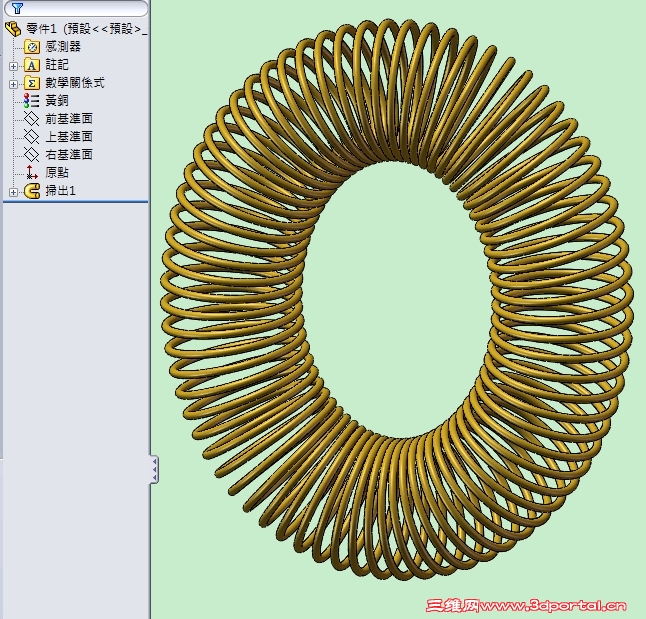This screenshot has width=646, height=619.
Task: Click the 數學關係式 sigma folder icon
Action: pyautogui.click(x=32, y=83)
